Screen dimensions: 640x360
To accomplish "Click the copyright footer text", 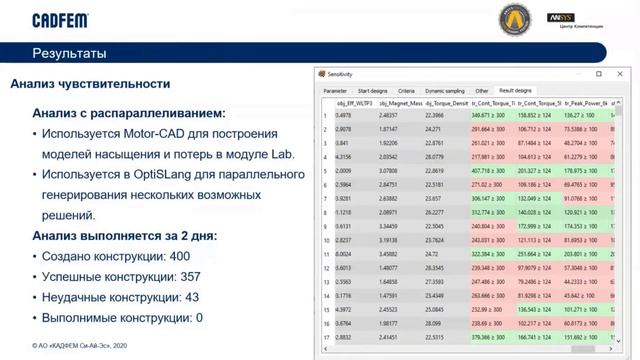I will pyautogui.click(x=80, y=346).
